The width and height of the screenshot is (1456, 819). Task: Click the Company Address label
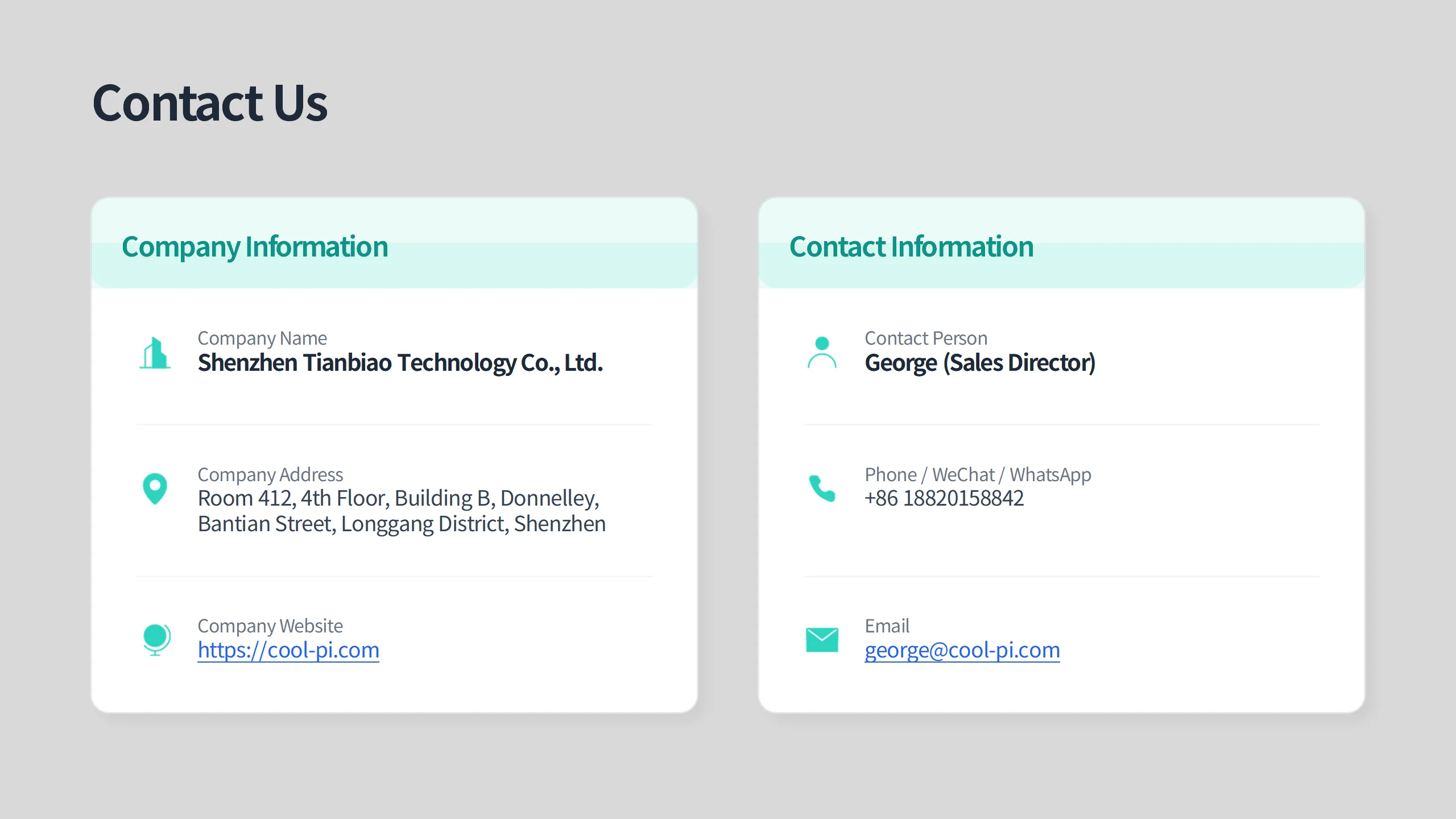tap(270, 475)
